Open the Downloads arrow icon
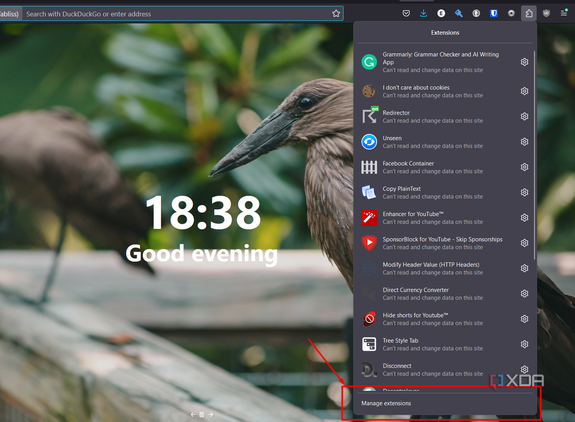 click(x=424, y=14)
